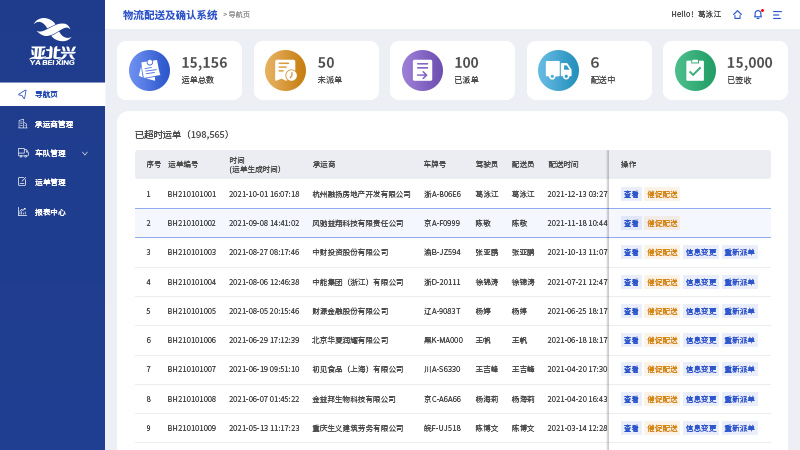
Task: Click the 承运商管理 building icon
Action: click(x=22, y=124)
